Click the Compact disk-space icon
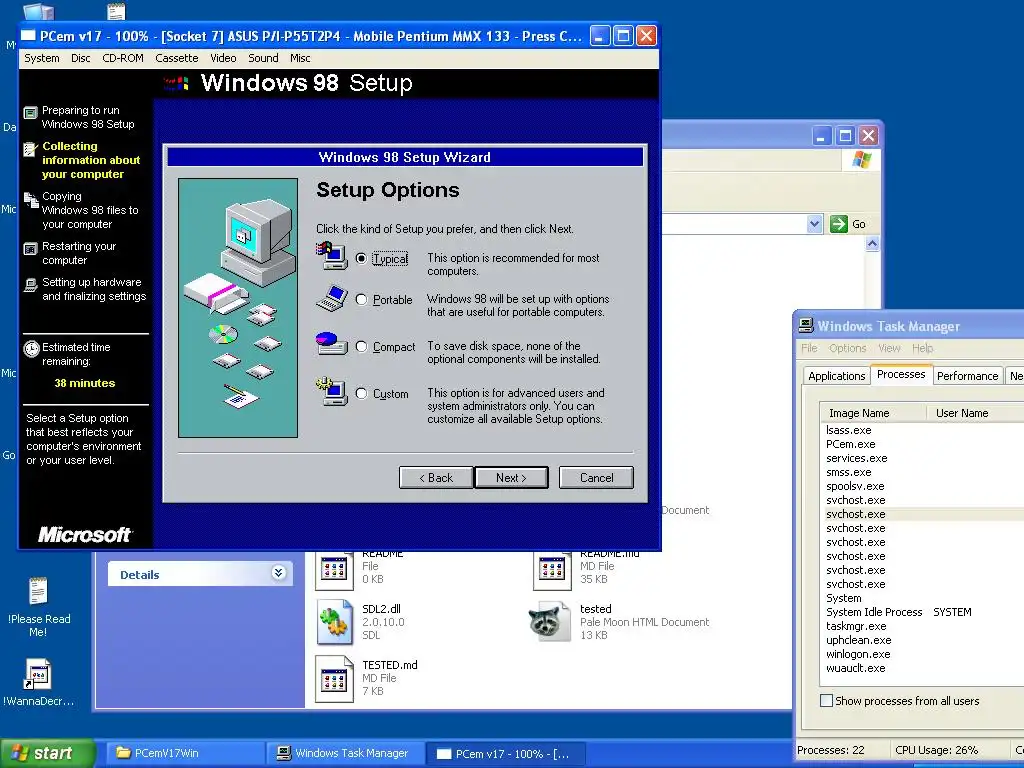 332,344
